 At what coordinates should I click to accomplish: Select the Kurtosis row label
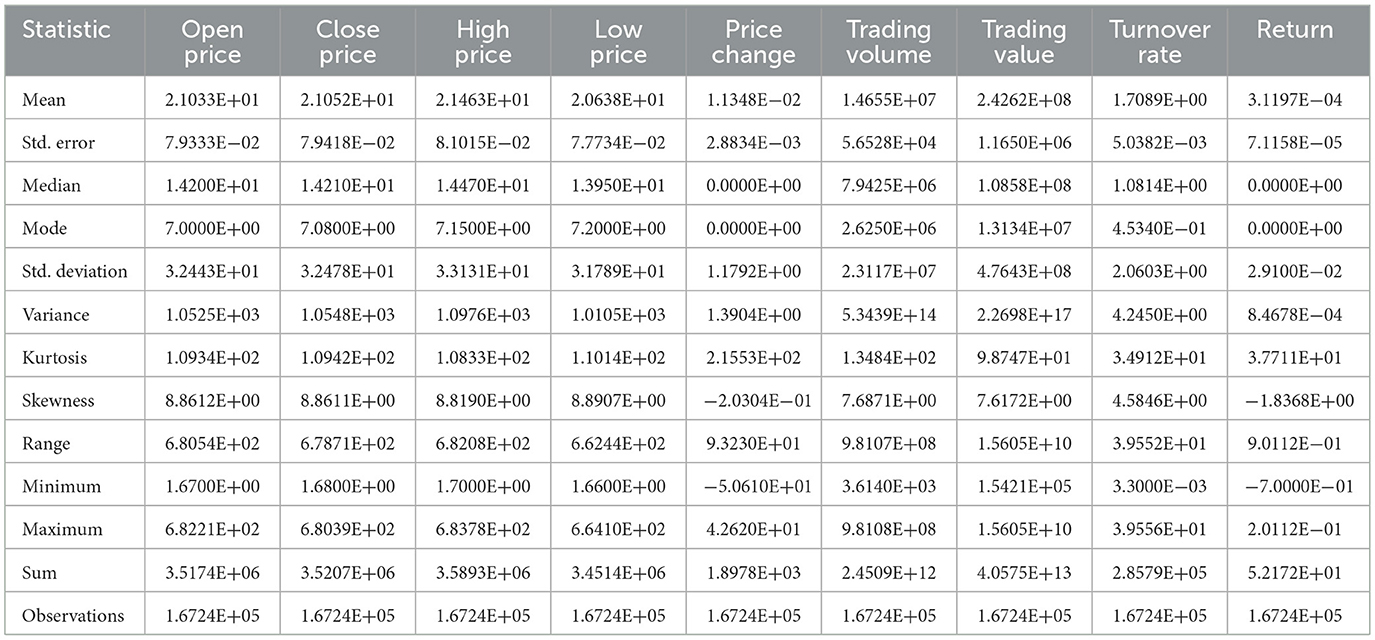click(54, 358)
